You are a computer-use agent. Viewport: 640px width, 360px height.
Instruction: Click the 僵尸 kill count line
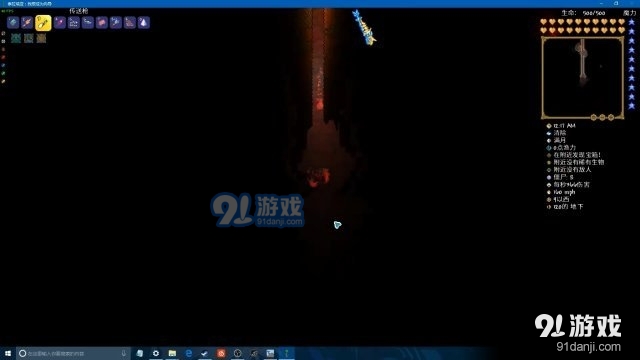click(560, 177)
